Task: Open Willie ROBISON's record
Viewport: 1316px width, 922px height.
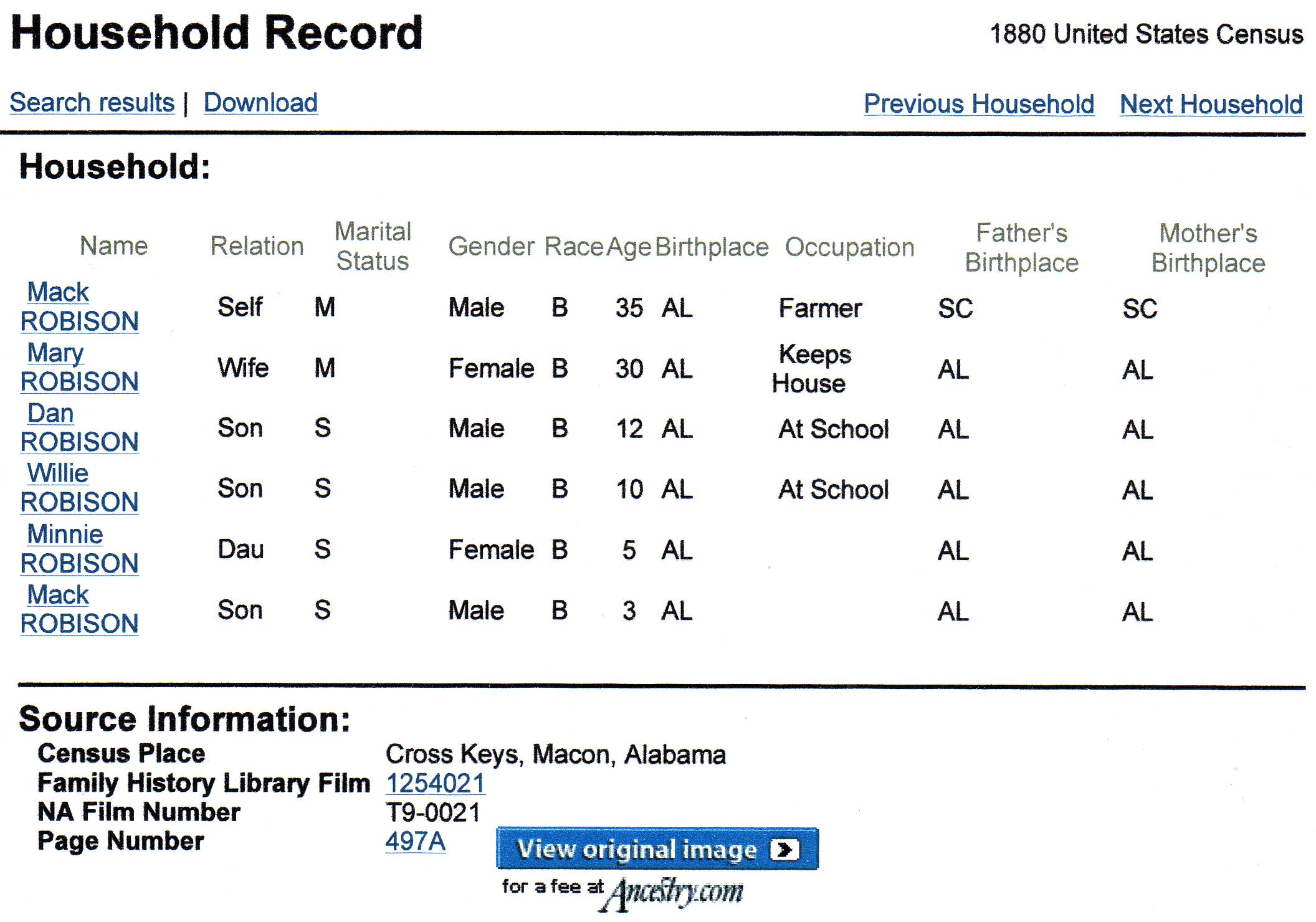Action: click(79, 488)
